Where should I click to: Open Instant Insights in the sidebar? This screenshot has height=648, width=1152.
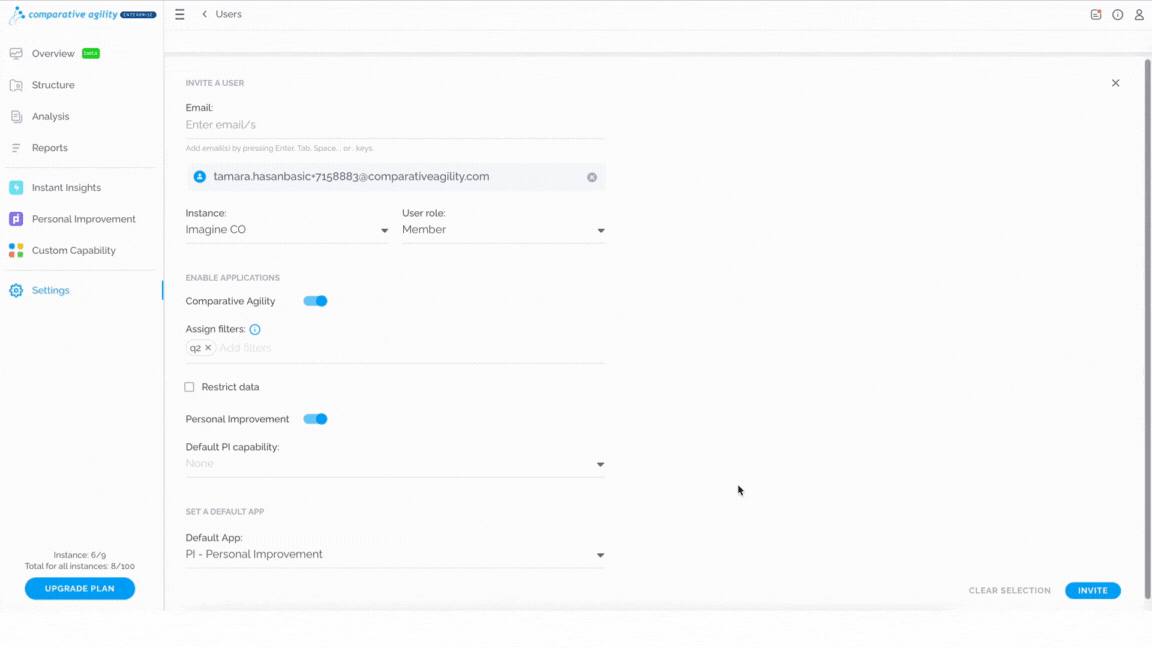66,187
